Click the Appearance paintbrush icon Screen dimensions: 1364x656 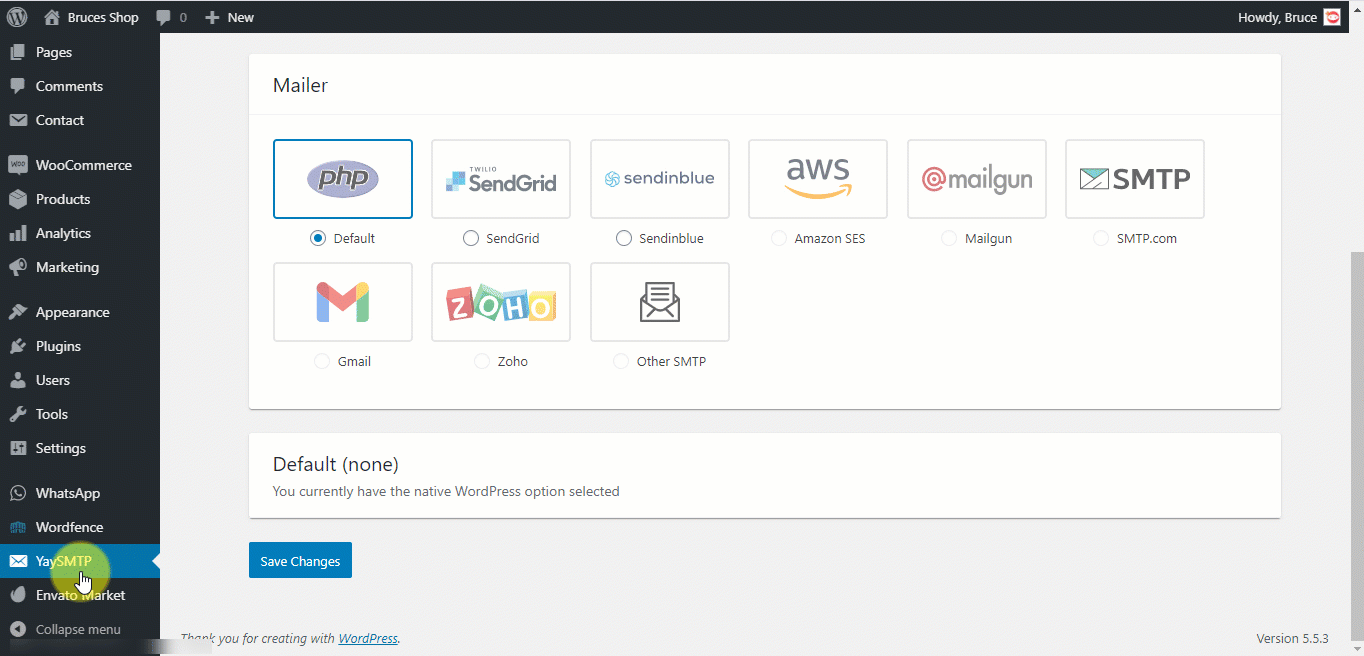pyautogui.click(x=17, y=312)
